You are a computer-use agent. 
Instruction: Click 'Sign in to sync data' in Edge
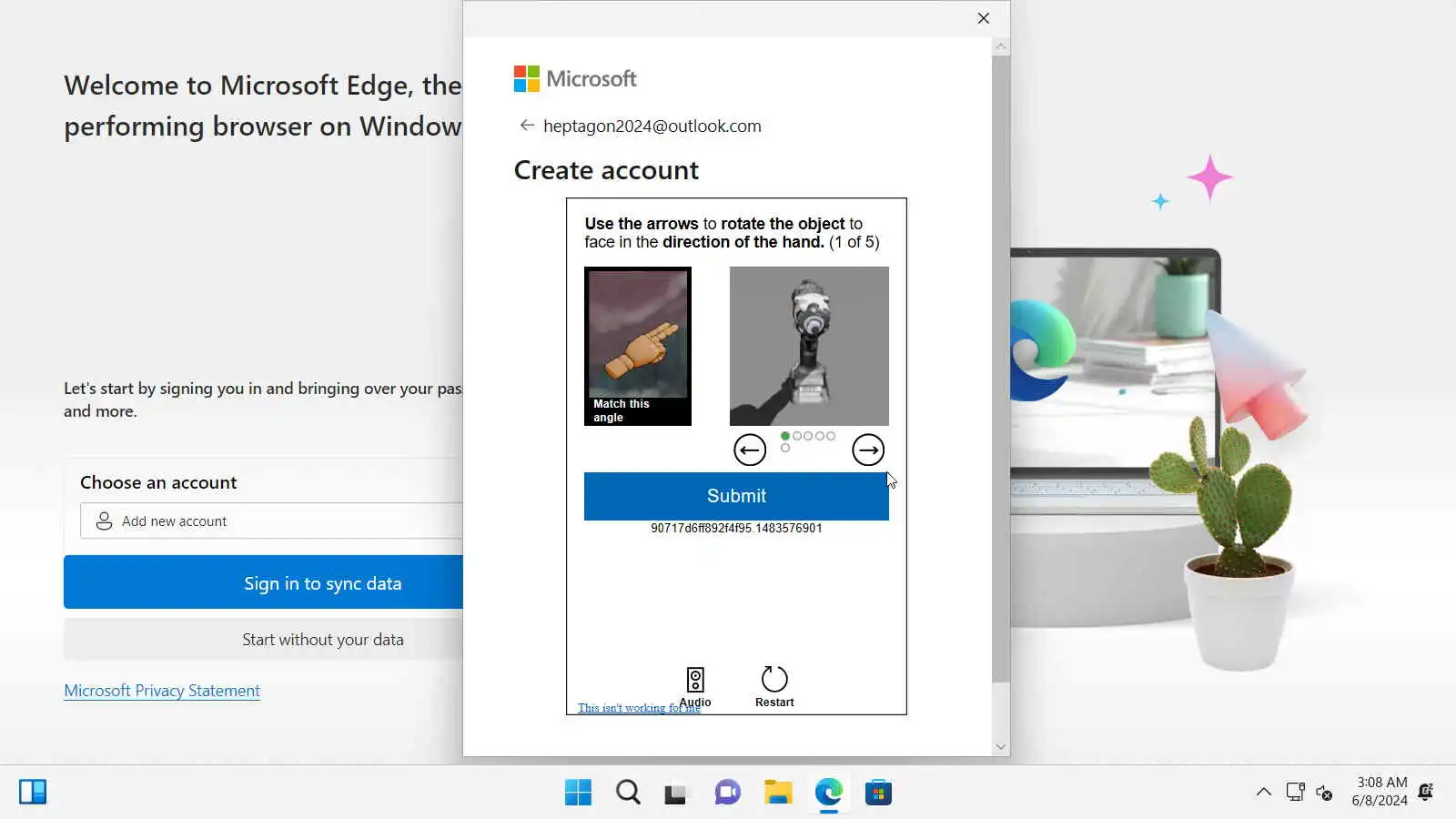click(x=263, y=582)
